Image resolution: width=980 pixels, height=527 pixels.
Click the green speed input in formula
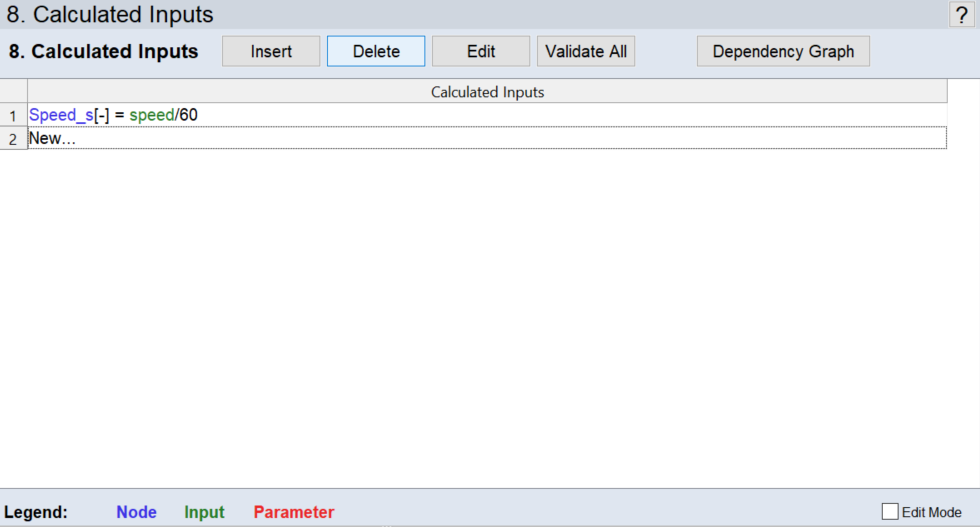151,115
